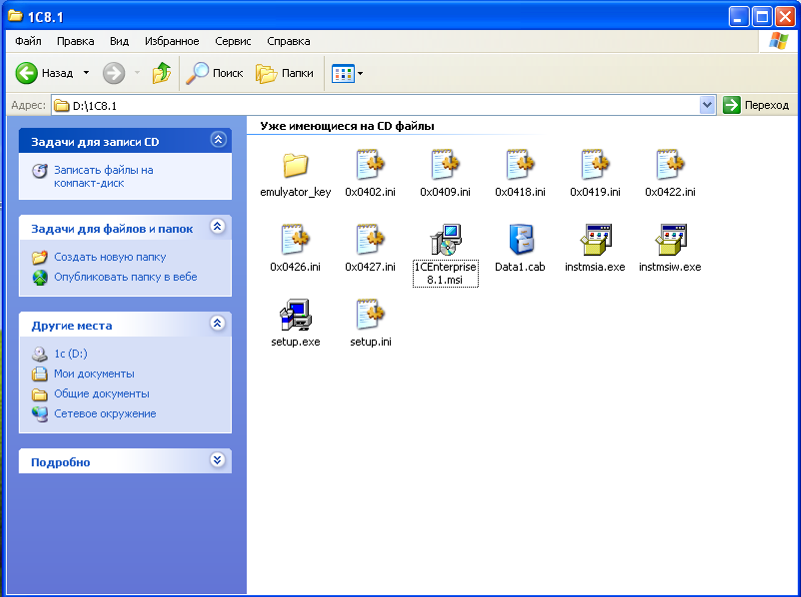Open the Избранное menu
The image size is (801, 597).
[172, 41]
